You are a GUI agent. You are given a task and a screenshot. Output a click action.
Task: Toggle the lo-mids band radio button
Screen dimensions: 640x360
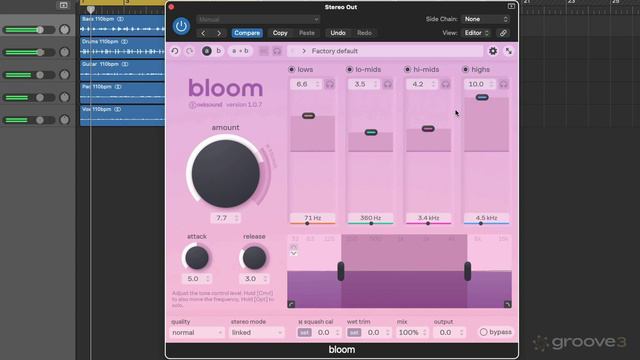click(x=349, y=69)
